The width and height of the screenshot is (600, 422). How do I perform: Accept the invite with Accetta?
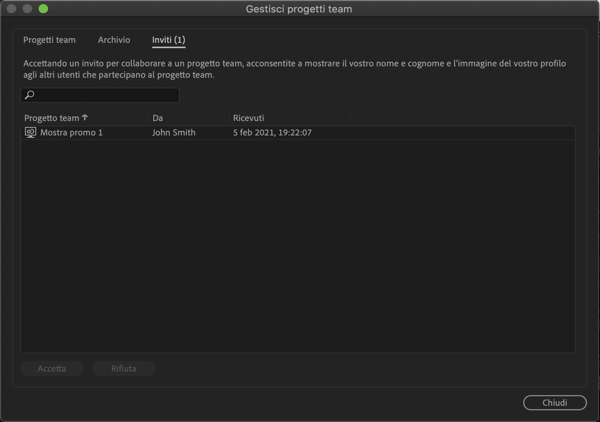click(x=52, y=368)
